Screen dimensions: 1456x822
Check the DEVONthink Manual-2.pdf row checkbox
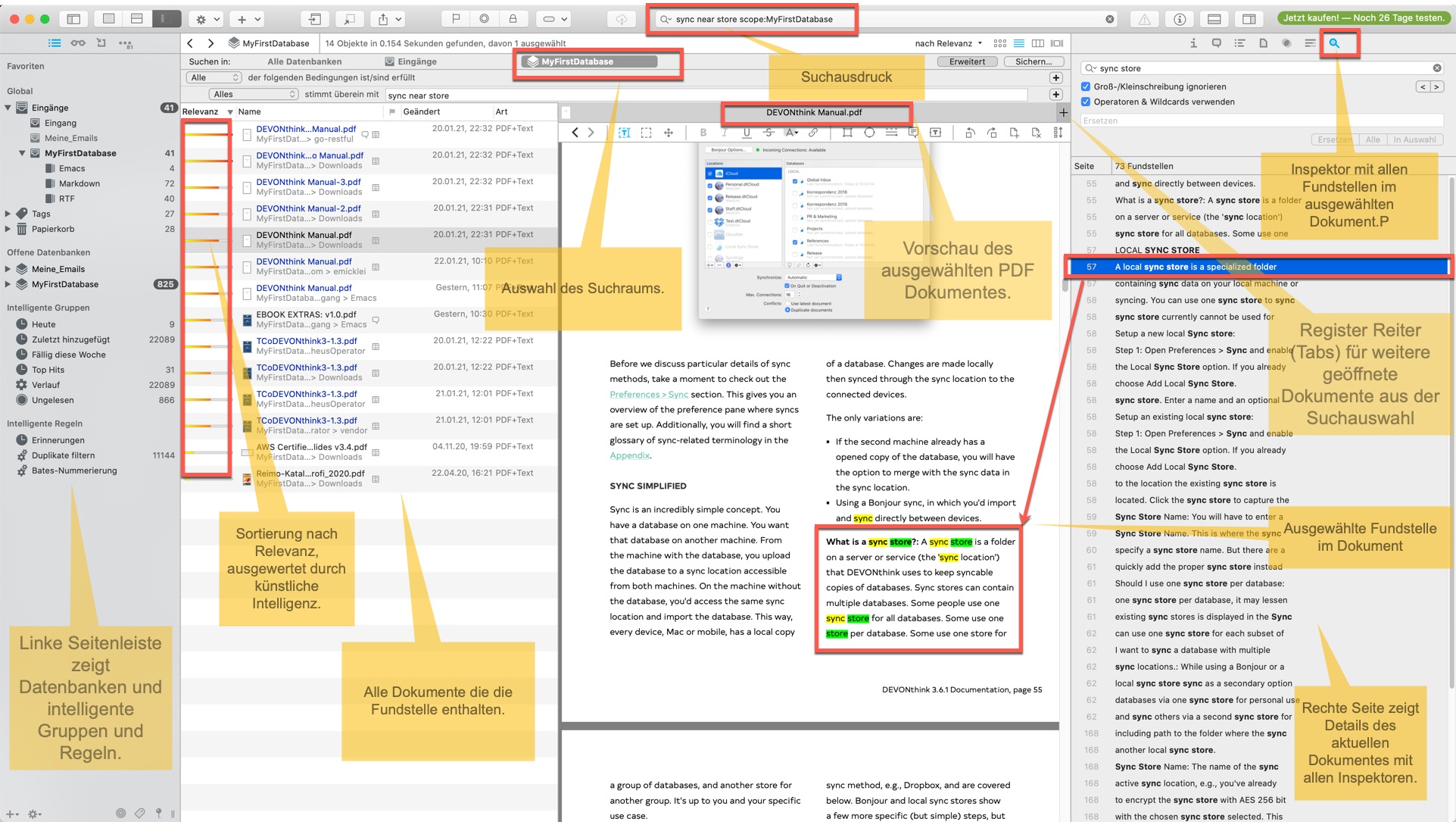(x=247, y=214)
